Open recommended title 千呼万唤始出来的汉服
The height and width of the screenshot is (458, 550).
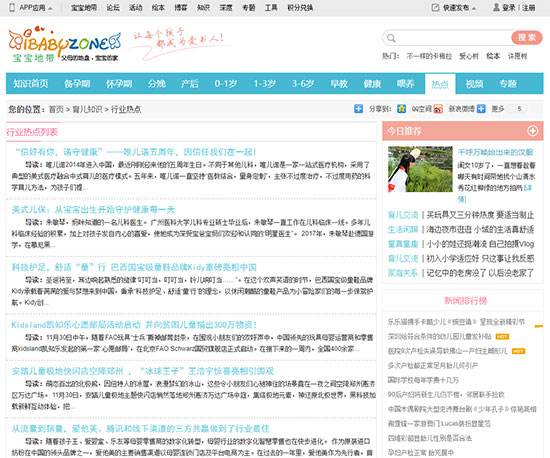coord(495,152)
